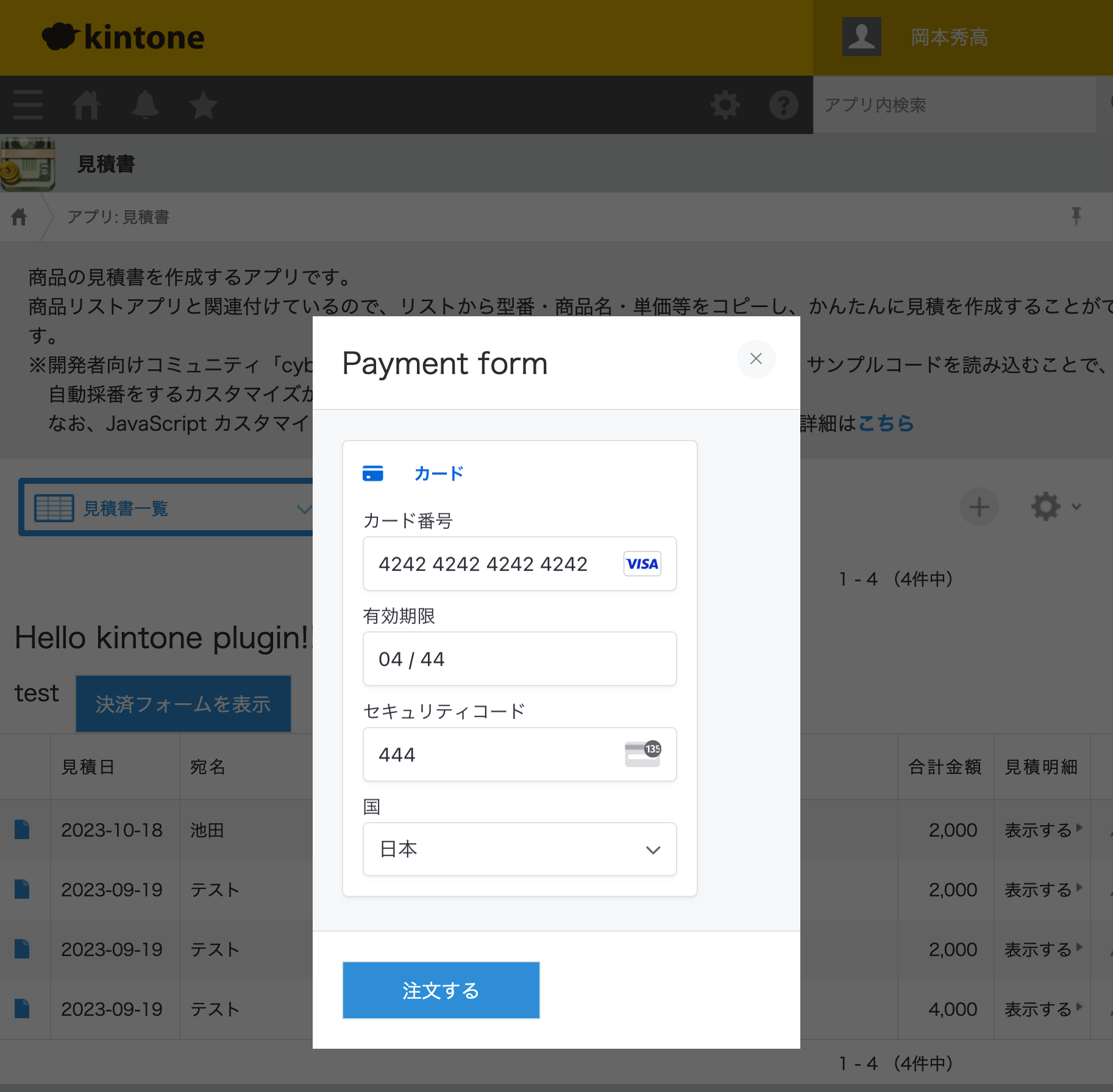1113x1092 pixels.
Task: Click the home icon in the black toolbar
Action: tap(86, 105)
